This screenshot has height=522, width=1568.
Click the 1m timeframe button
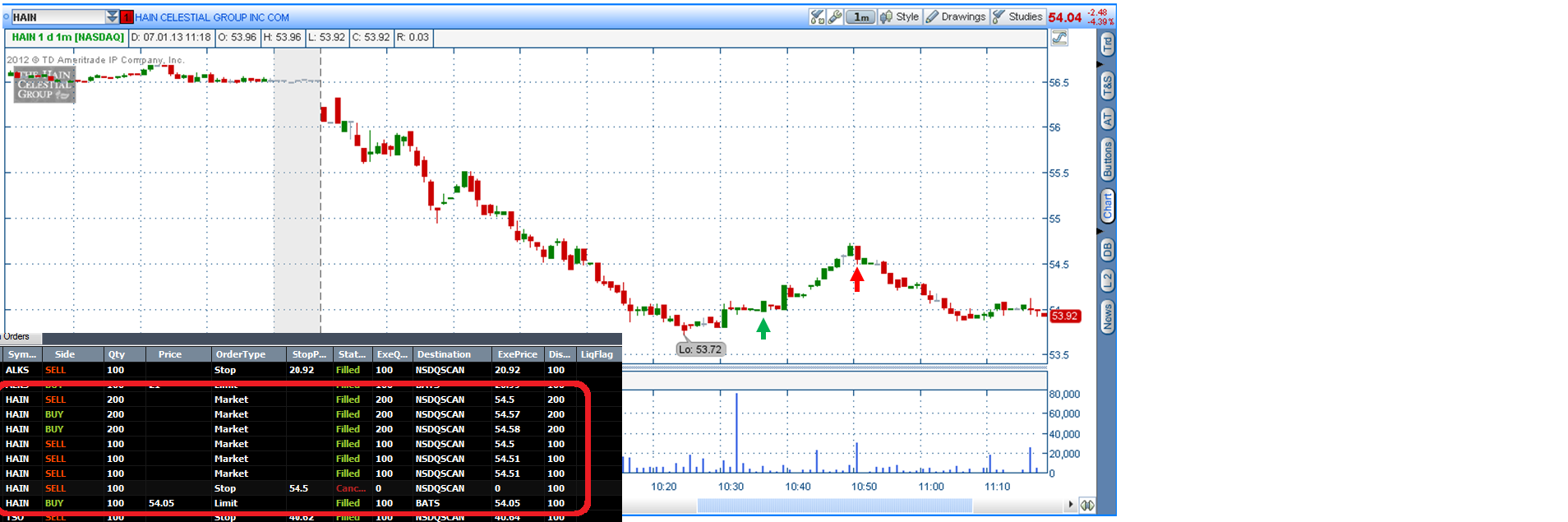pyautogui.click(x=860, y=16)
